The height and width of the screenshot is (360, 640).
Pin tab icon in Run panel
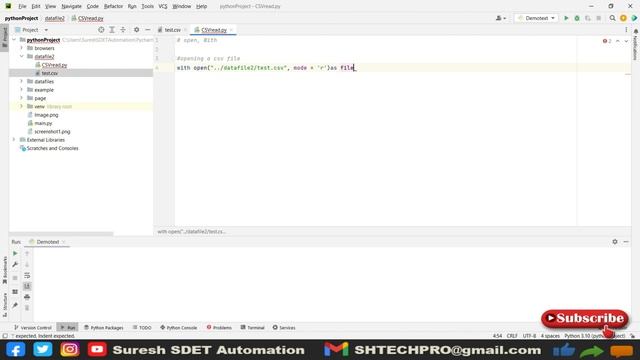pos(15,305)
